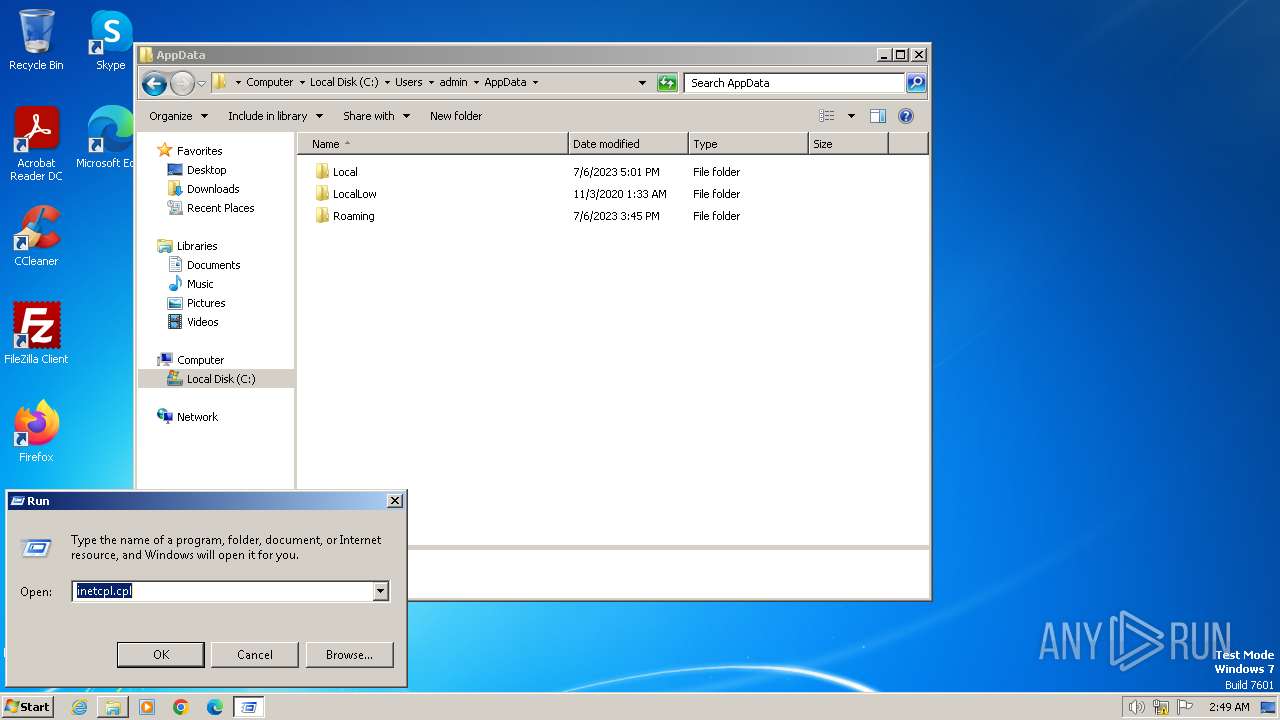The height and width of the screenshot is (720, 1280).
Task: Click the Refresh button beside address bar
Action: pos(667,83)
